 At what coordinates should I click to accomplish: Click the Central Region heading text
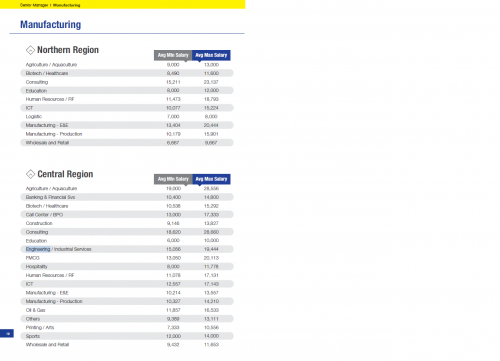click(65, 174)
